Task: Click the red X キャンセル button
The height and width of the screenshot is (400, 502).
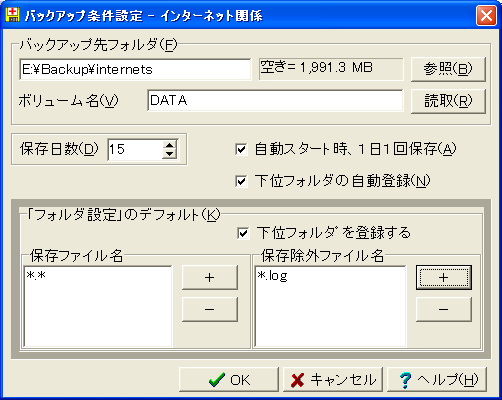Action: [333, 379]
